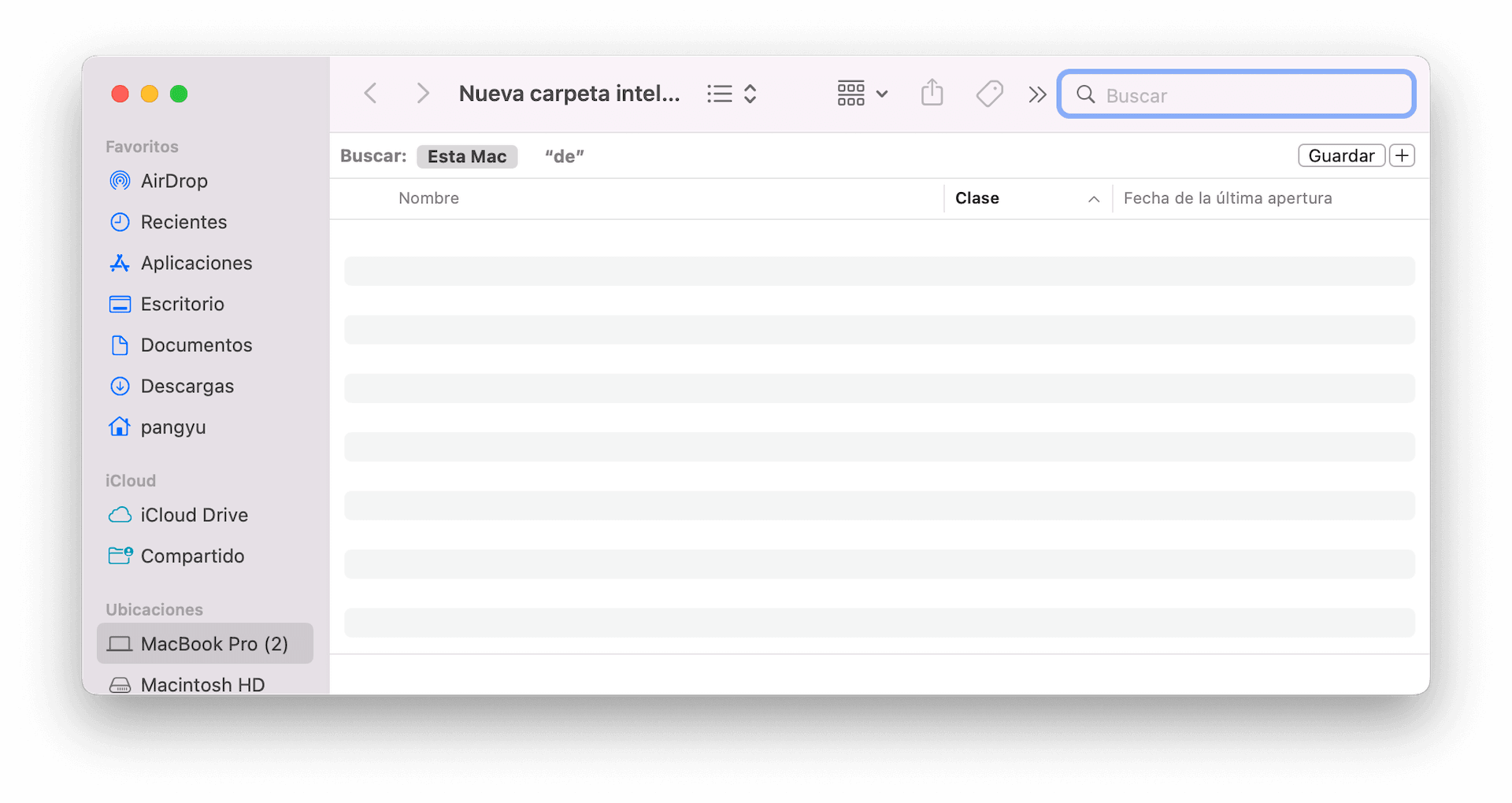The width and height of the screenshot is (1512, 803).
Task: Toggle Clase sort direction arrow
Action: [x=1094, y=199]
